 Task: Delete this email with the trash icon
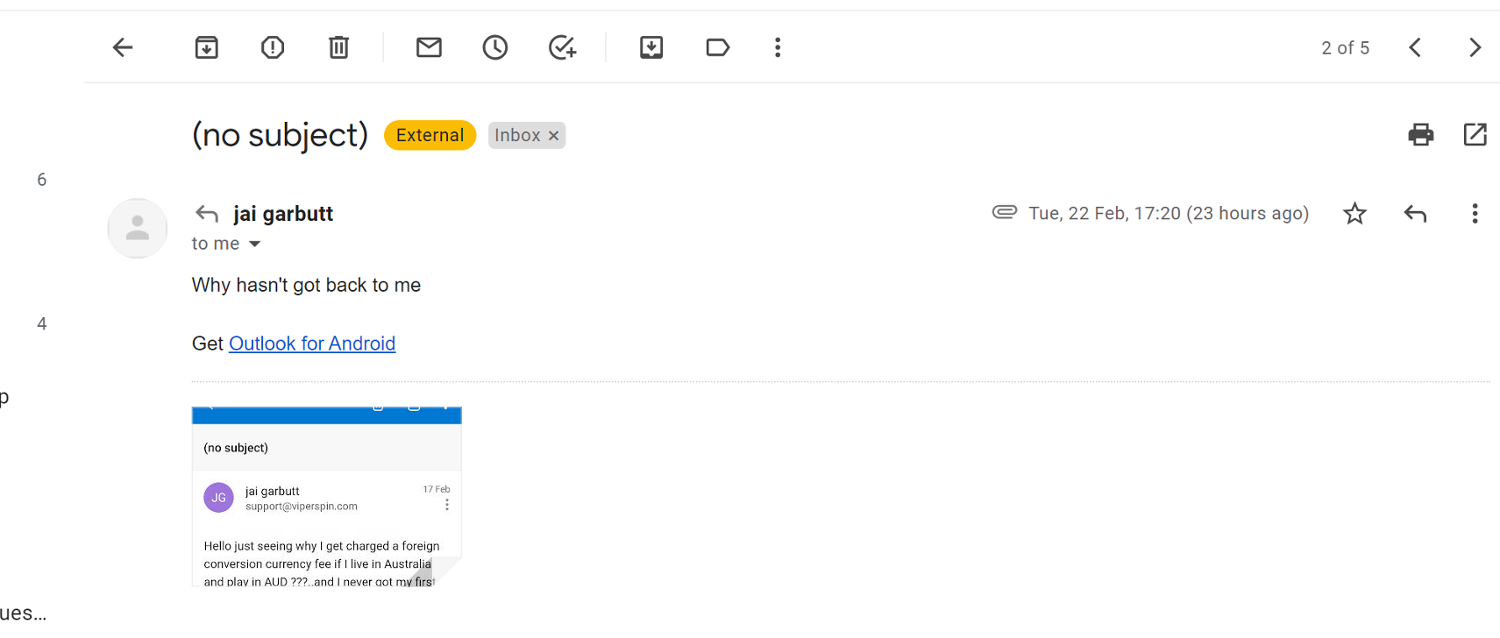tap(339, 47)
